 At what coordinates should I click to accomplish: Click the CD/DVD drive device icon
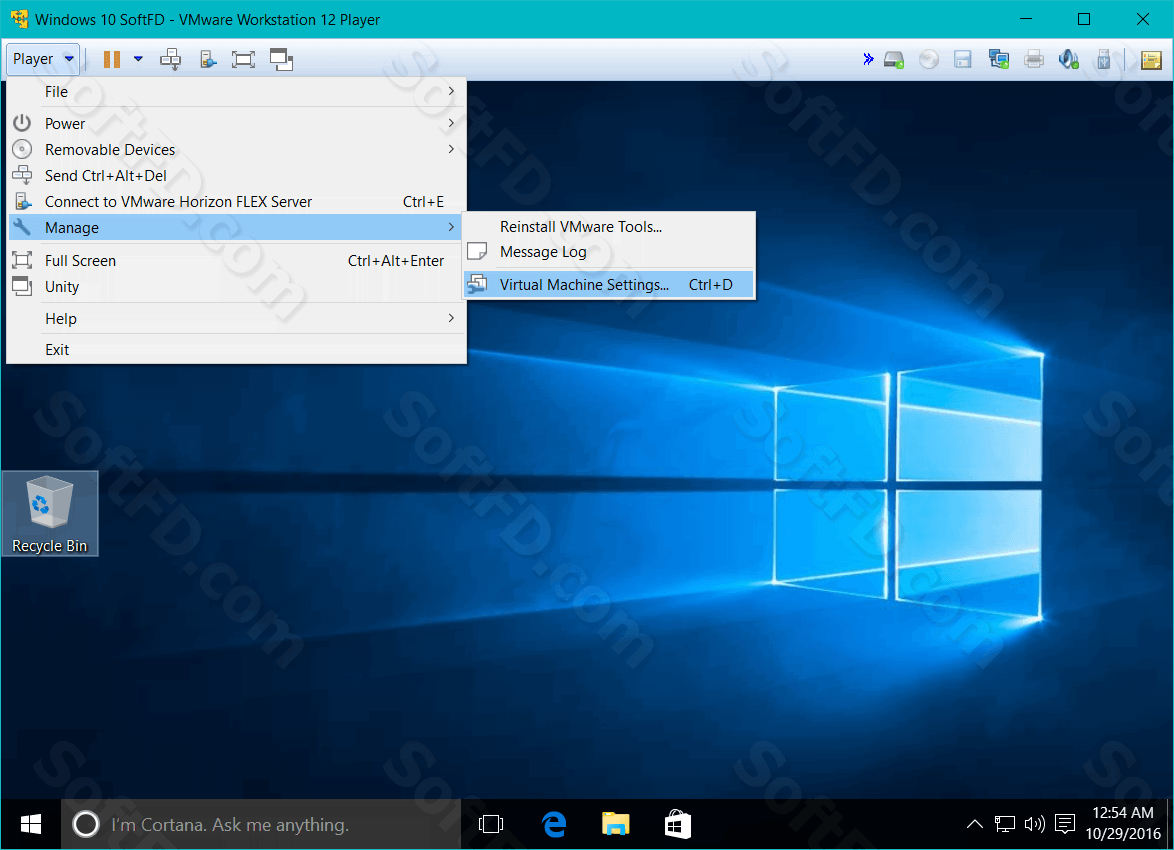point(928,60)
